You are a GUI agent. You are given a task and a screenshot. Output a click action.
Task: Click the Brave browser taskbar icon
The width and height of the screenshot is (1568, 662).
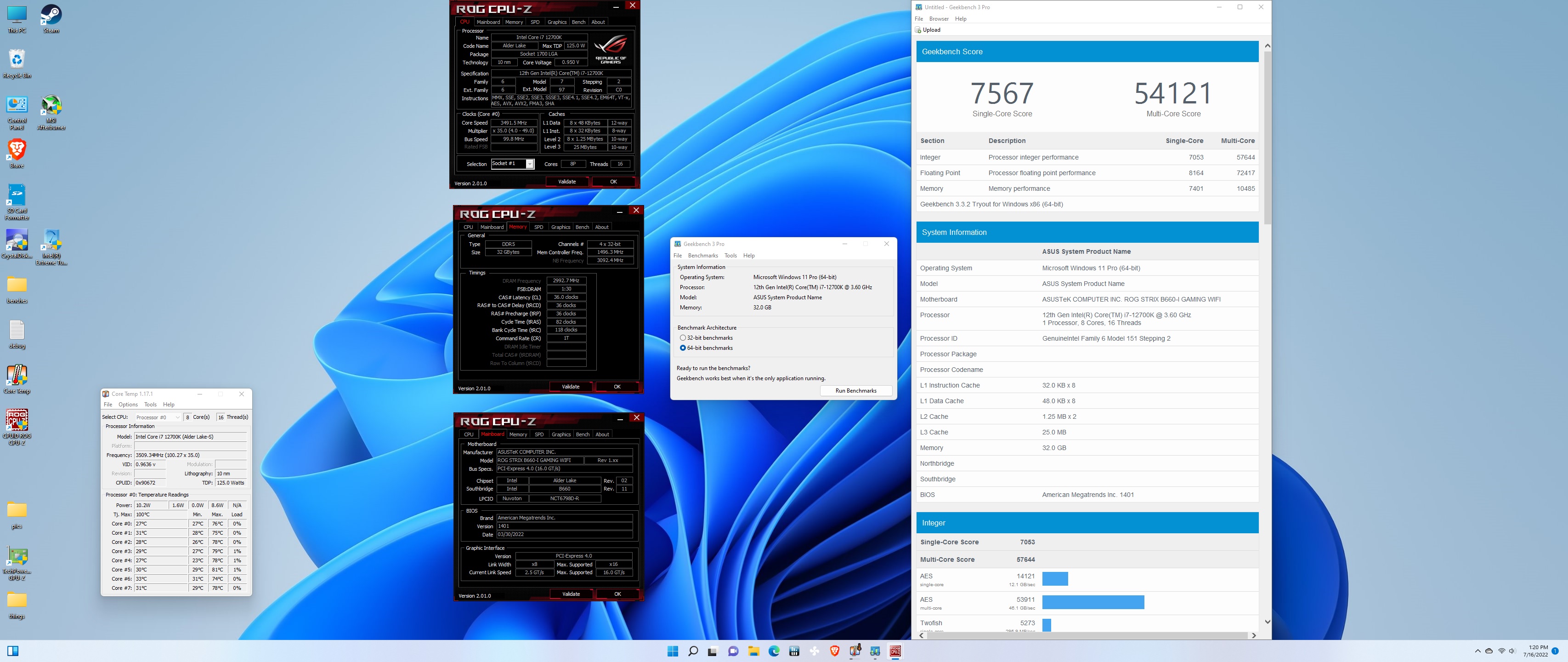pos(834,651)
